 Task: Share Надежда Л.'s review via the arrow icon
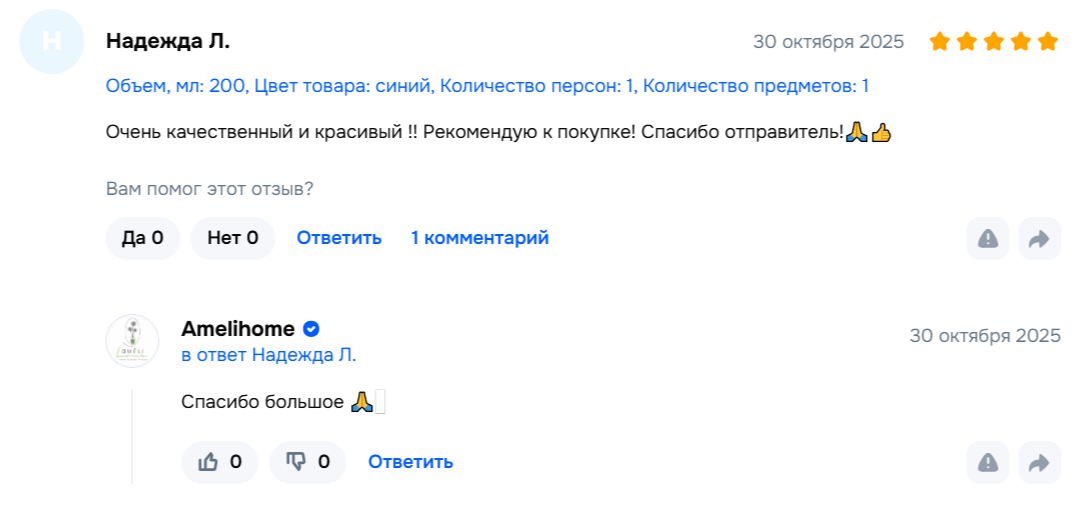[x=1039, y=238]
